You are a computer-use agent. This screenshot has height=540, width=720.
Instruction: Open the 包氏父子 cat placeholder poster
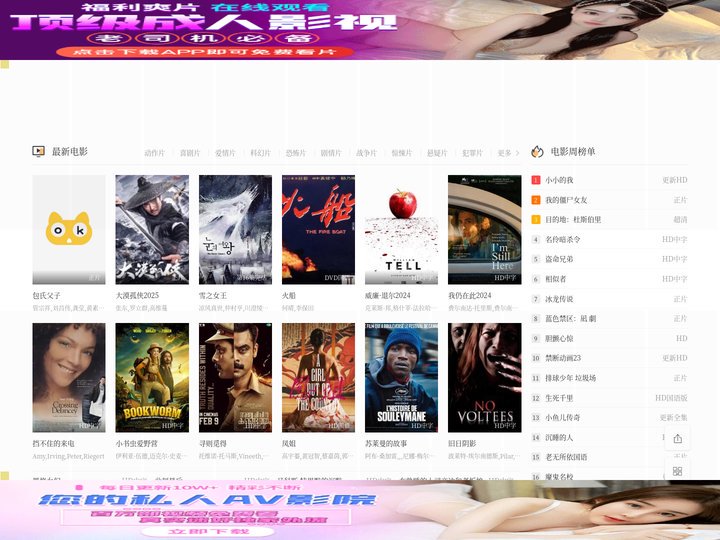(x=69, y=230)
